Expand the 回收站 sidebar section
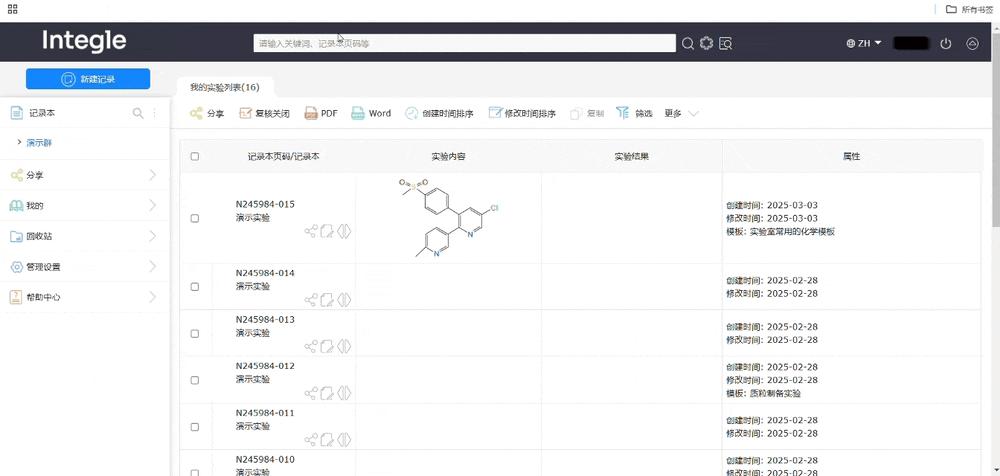The image size is (1000, 476). (x=152, y=236)
